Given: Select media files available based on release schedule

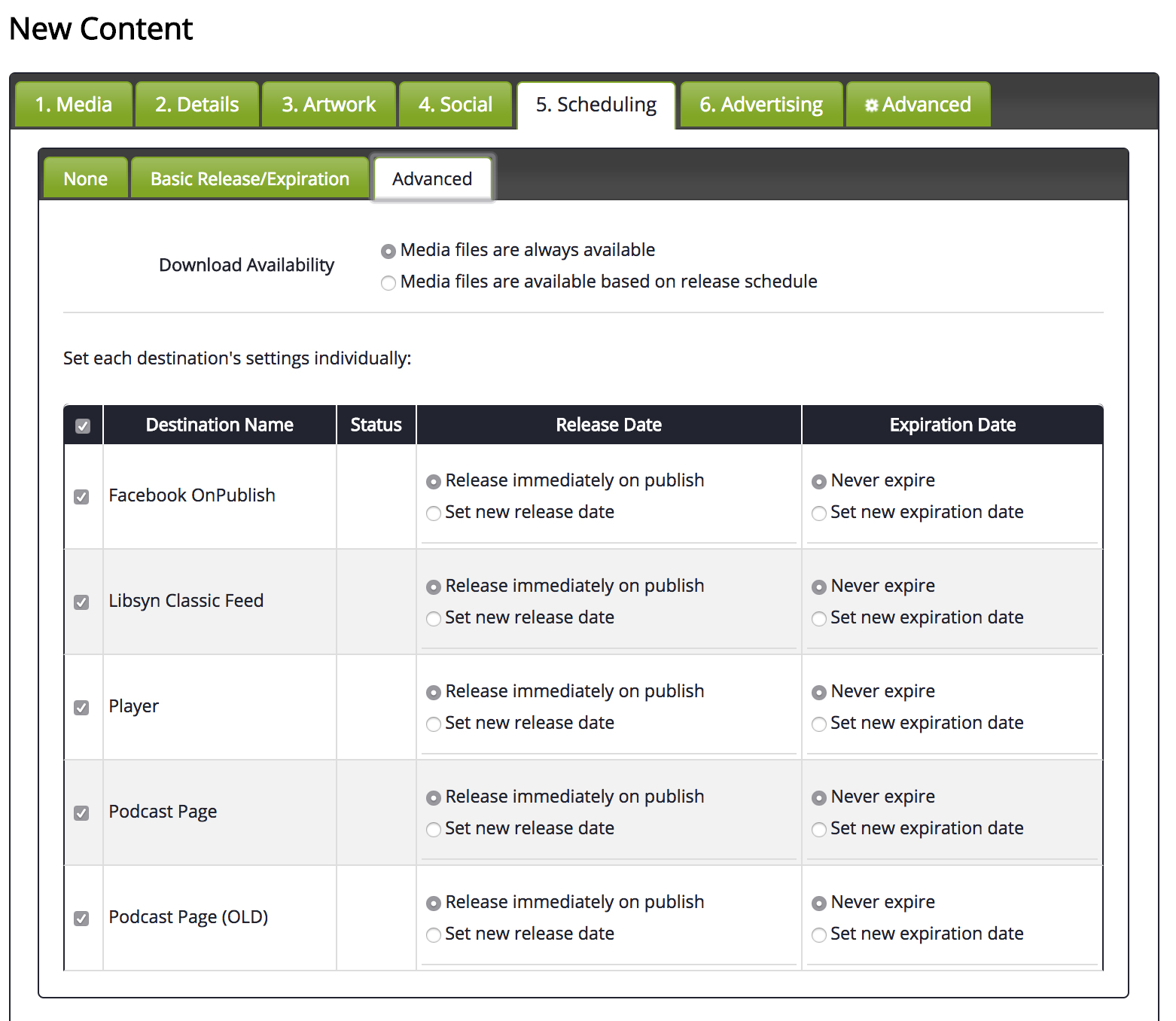Looking at the screenshot, I should [388, 283].
